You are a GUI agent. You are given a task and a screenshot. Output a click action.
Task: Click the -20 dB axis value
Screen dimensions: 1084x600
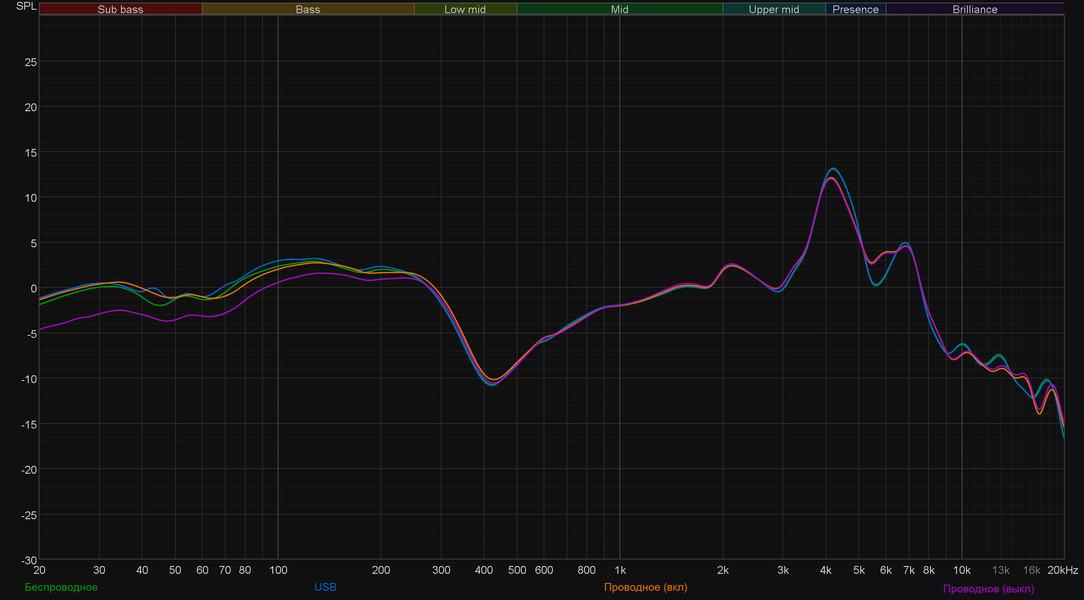28,469
